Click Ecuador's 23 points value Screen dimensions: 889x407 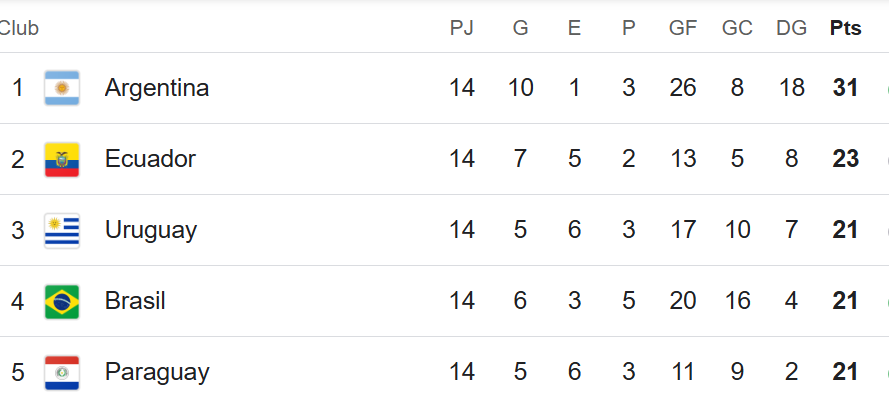(845, 159)
